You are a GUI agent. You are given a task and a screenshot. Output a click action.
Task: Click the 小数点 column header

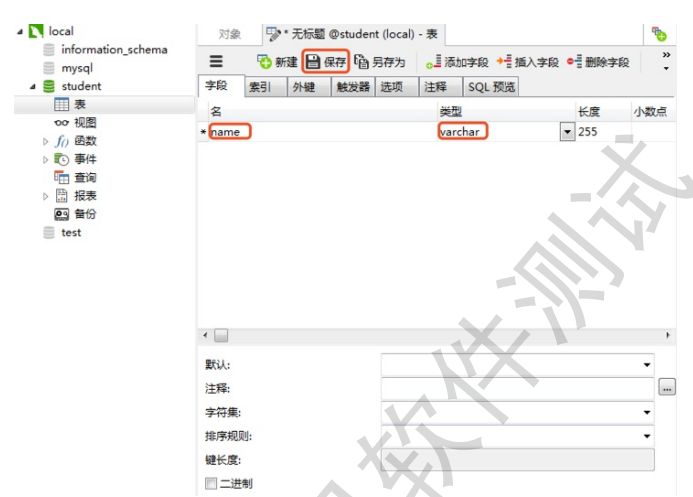[653, 111]
